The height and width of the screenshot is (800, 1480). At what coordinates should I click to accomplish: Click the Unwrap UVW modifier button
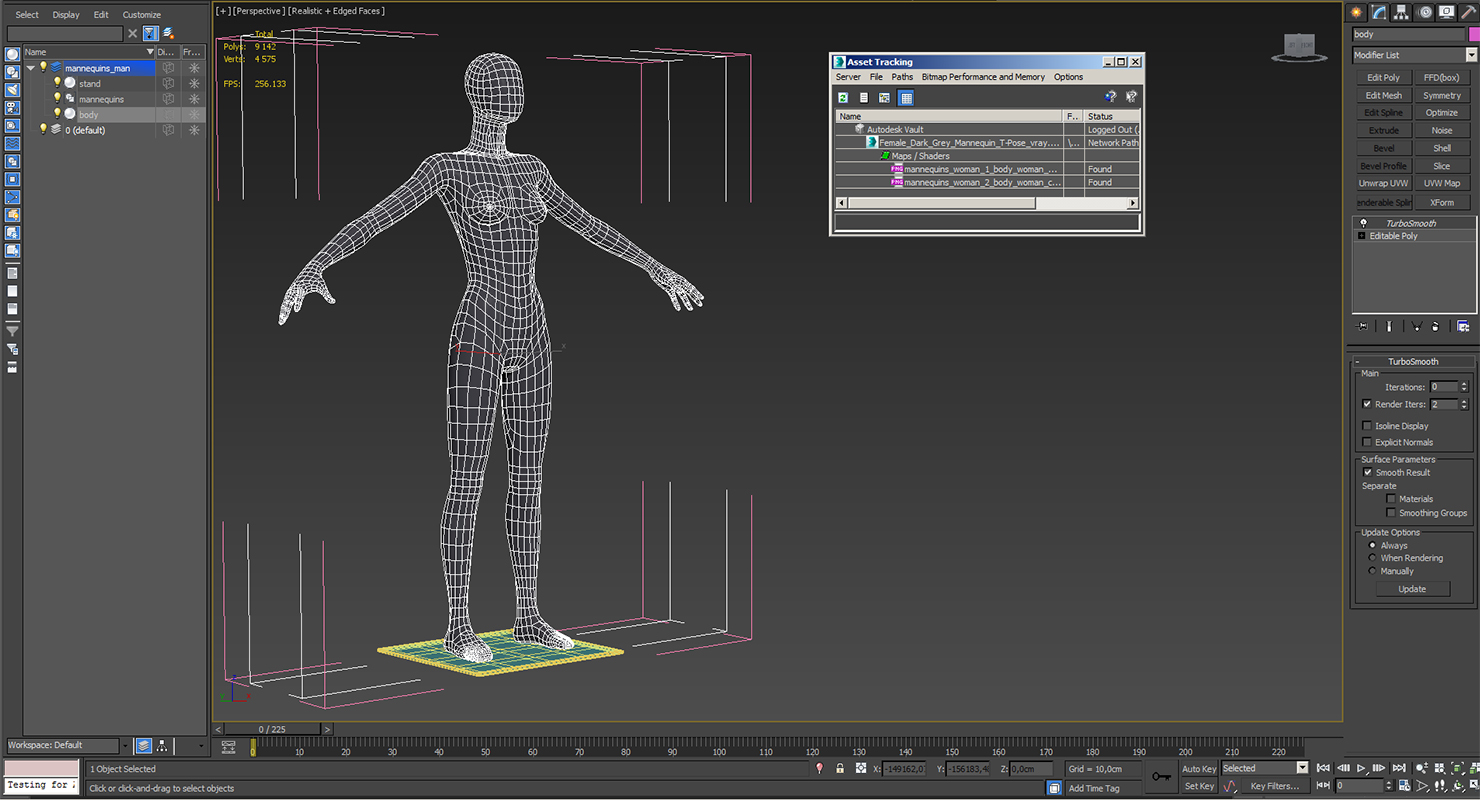[x=1383, y=184]
